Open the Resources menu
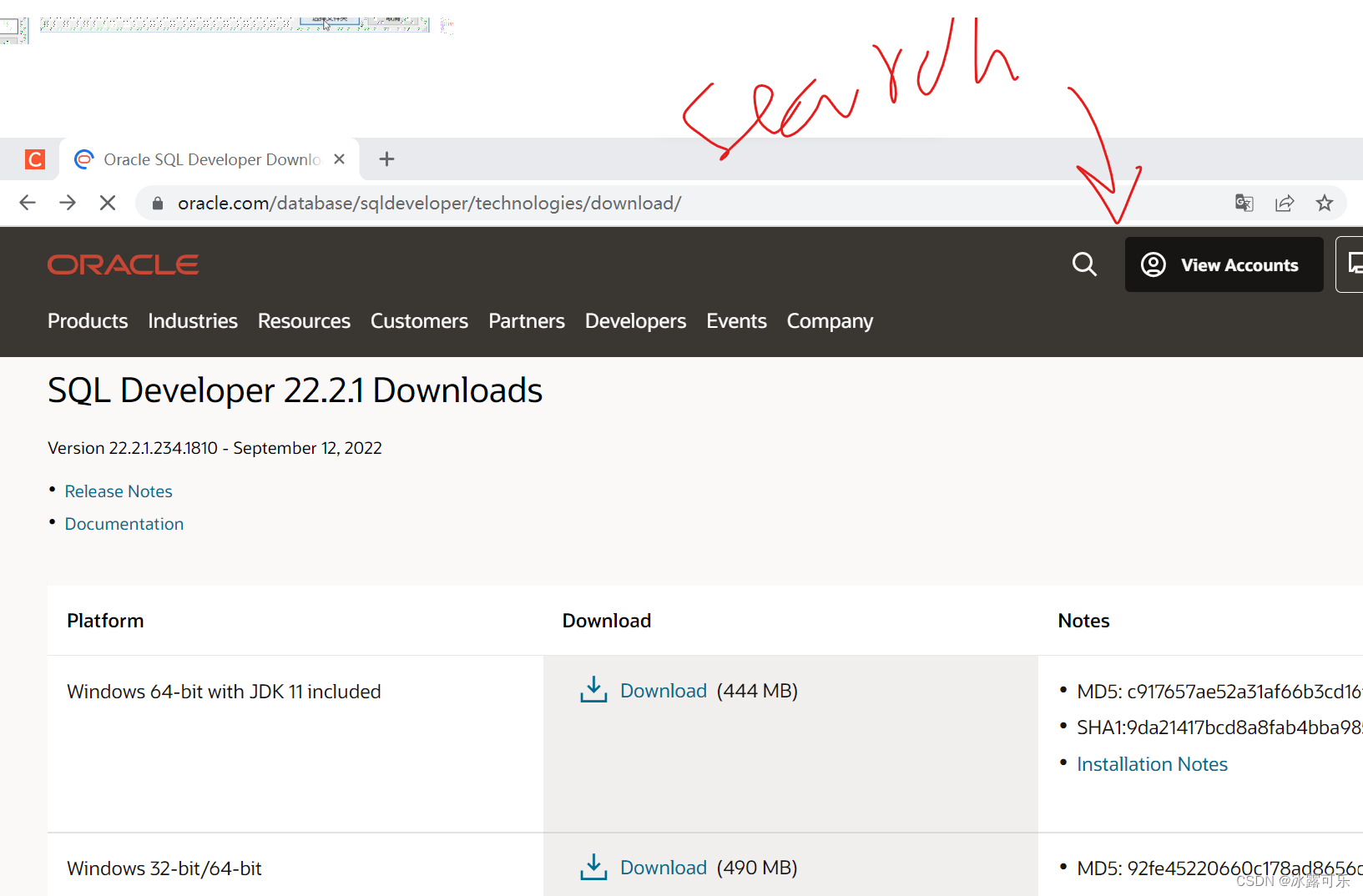Screen dimensions: 1363x896 (x=304, y=321)
